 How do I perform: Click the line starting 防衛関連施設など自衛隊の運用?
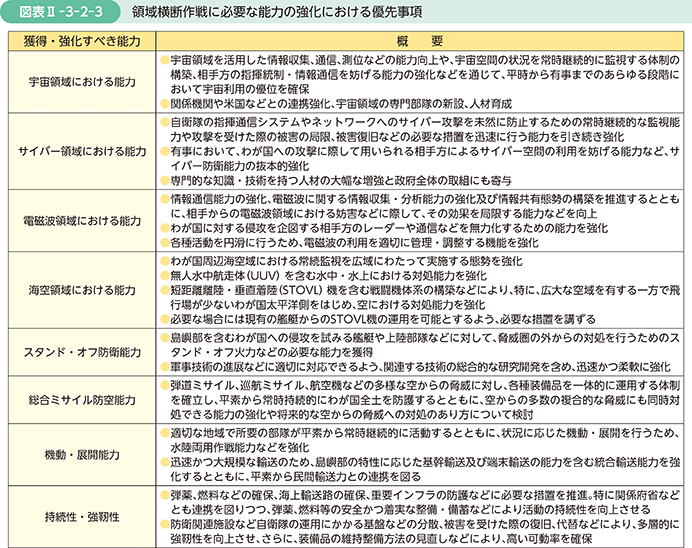point(425,524)
